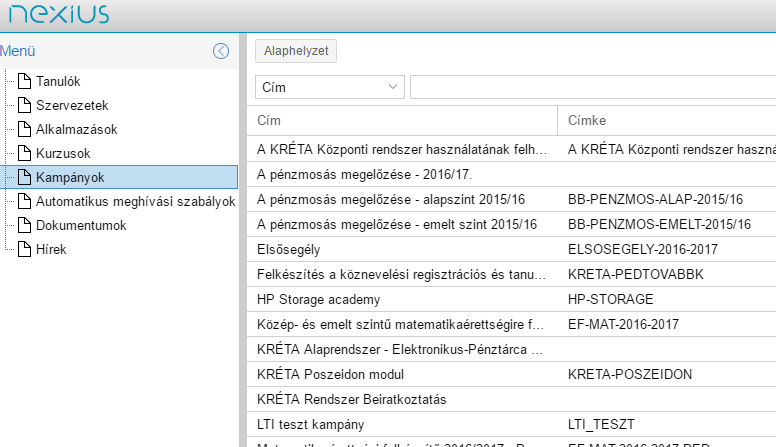This screenshot has height=447, width=776.
Task: Click the search text field
Action: point(592,88)
